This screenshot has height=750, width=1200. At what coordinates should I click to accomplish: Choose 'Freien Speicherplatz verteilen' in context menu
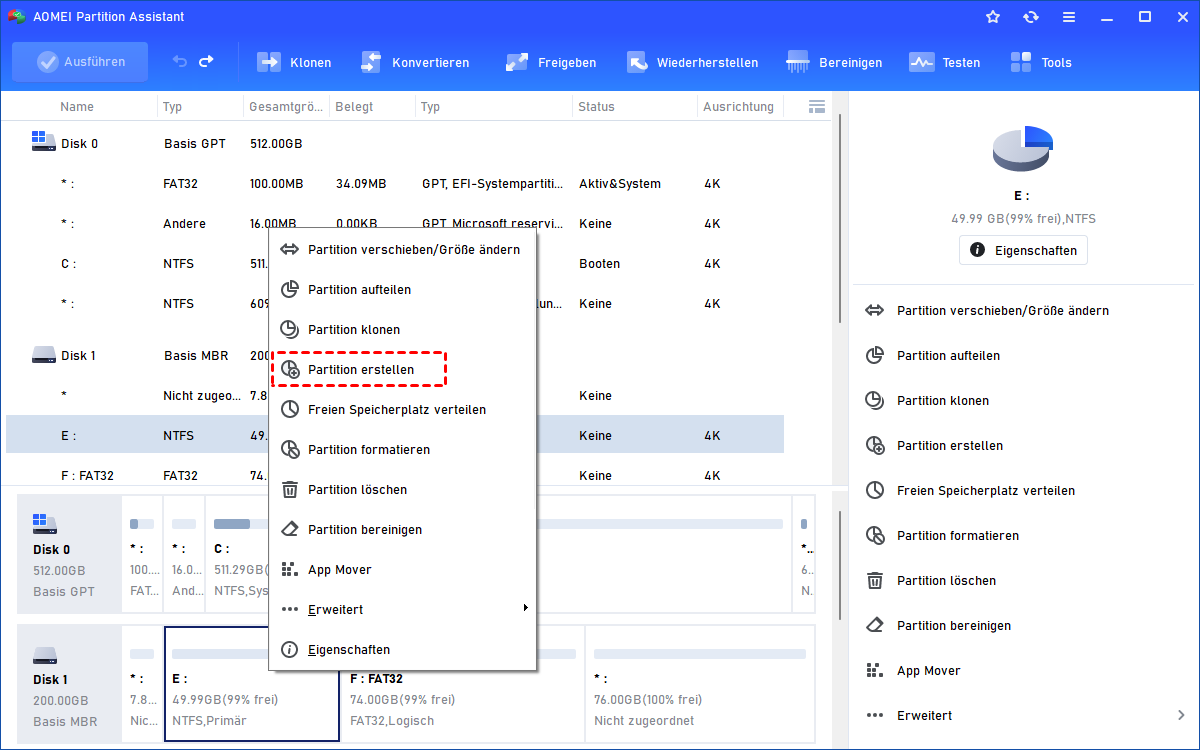coord(402,409)
